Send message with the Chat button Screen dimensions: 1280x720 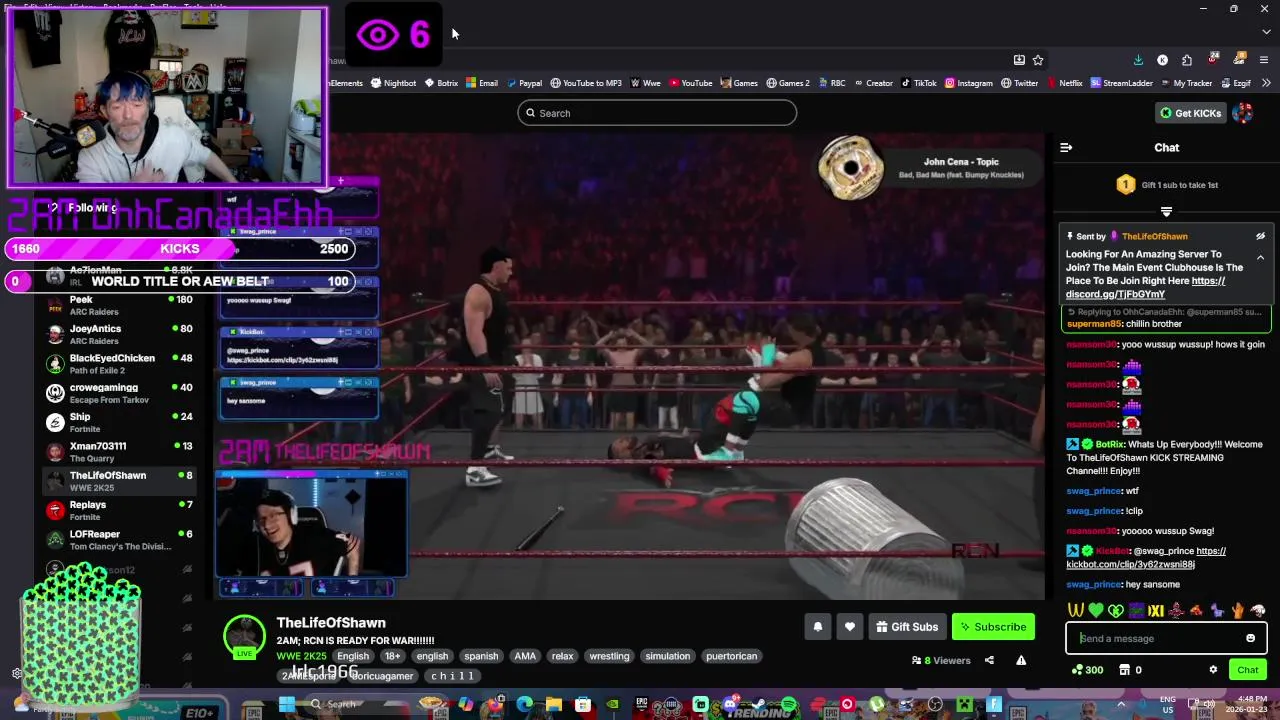(x=1247, y=670)
